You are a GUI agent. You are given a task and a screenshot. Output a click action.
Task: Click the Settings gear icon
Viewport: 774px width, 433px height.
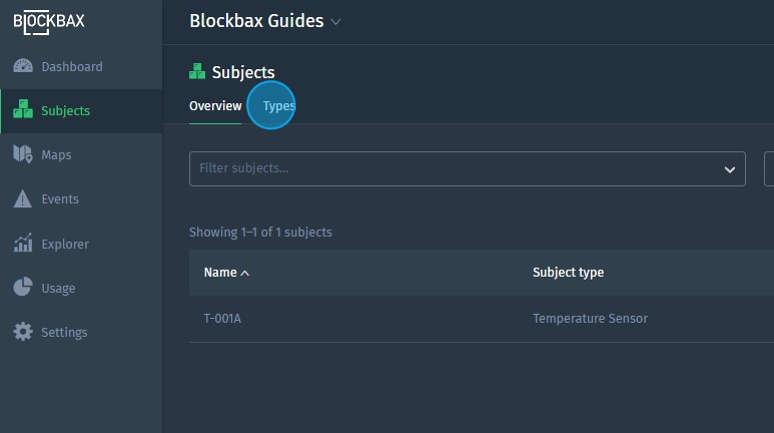pos(23,332)
